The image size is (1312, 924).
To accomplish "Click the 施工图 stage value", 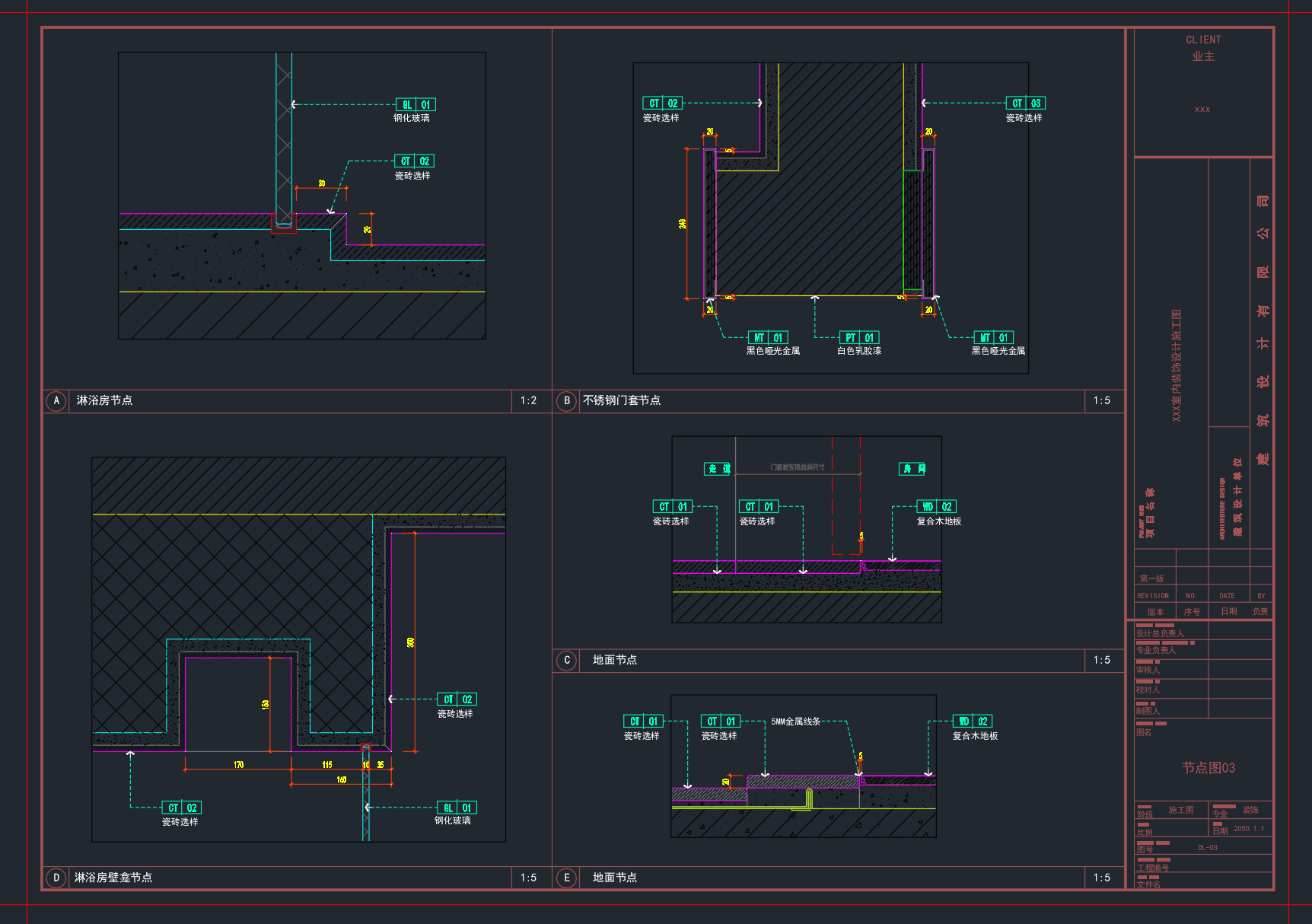I will 1181,811.
